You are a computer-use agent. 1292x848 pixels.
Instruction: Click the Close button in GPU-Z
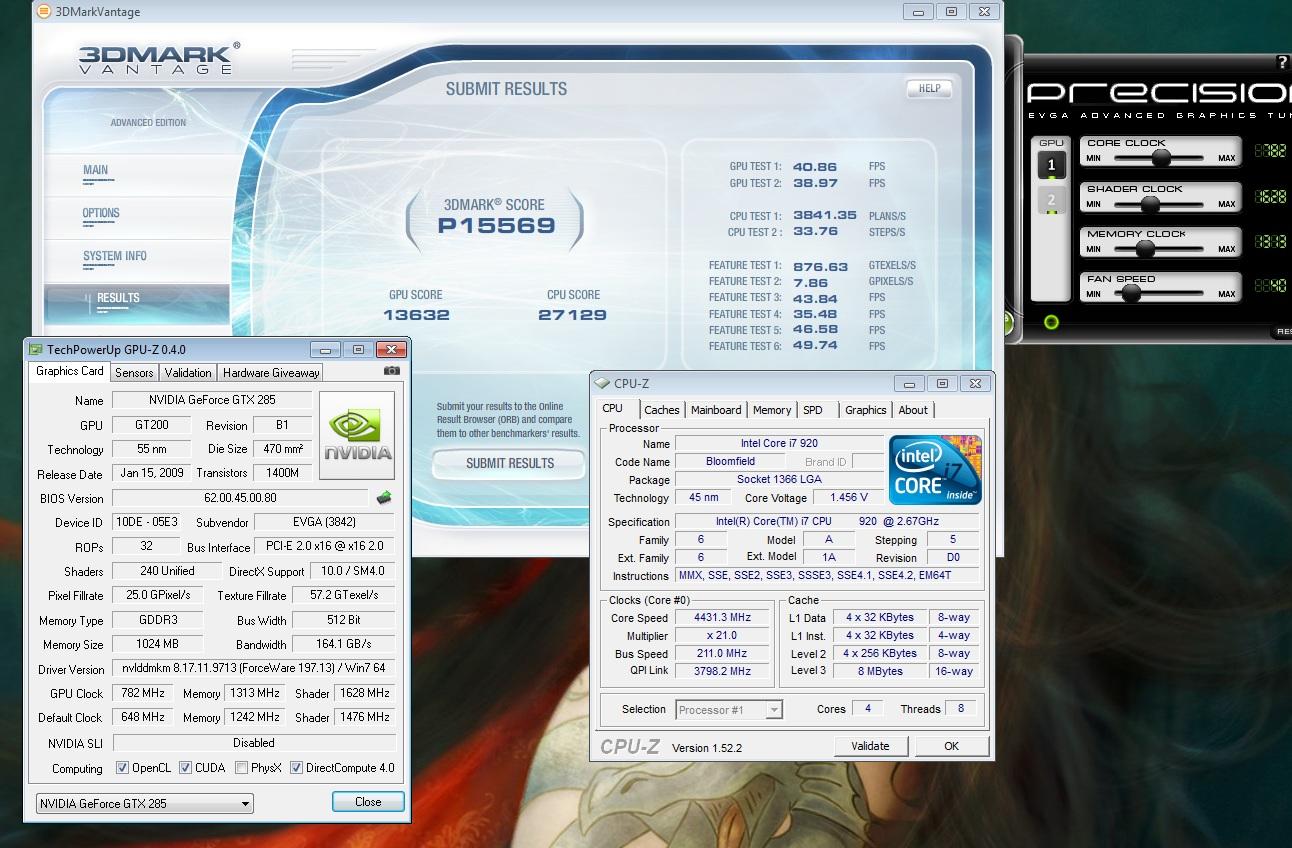click(368, 802)
